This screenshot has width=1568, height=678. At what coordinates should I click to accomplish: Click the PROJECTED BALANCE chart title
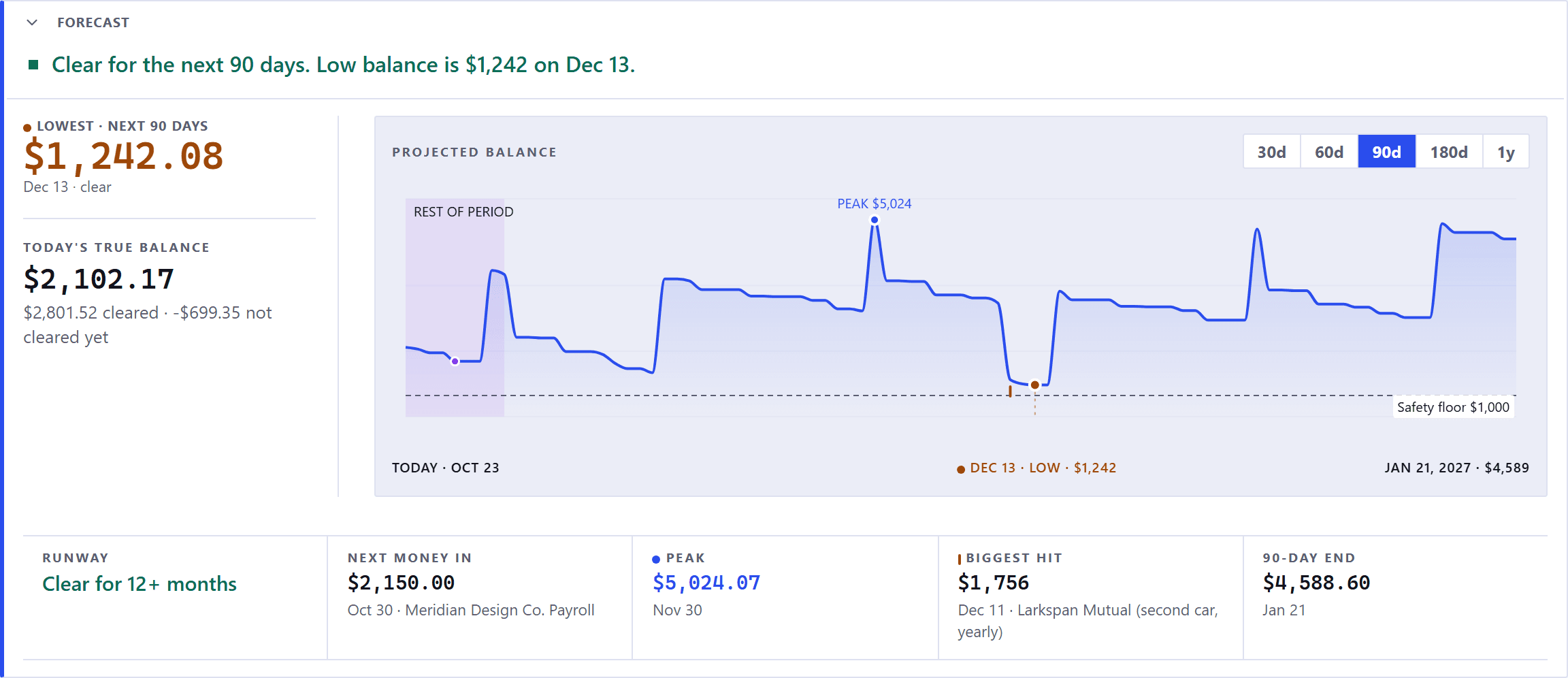tap(474, 152)
